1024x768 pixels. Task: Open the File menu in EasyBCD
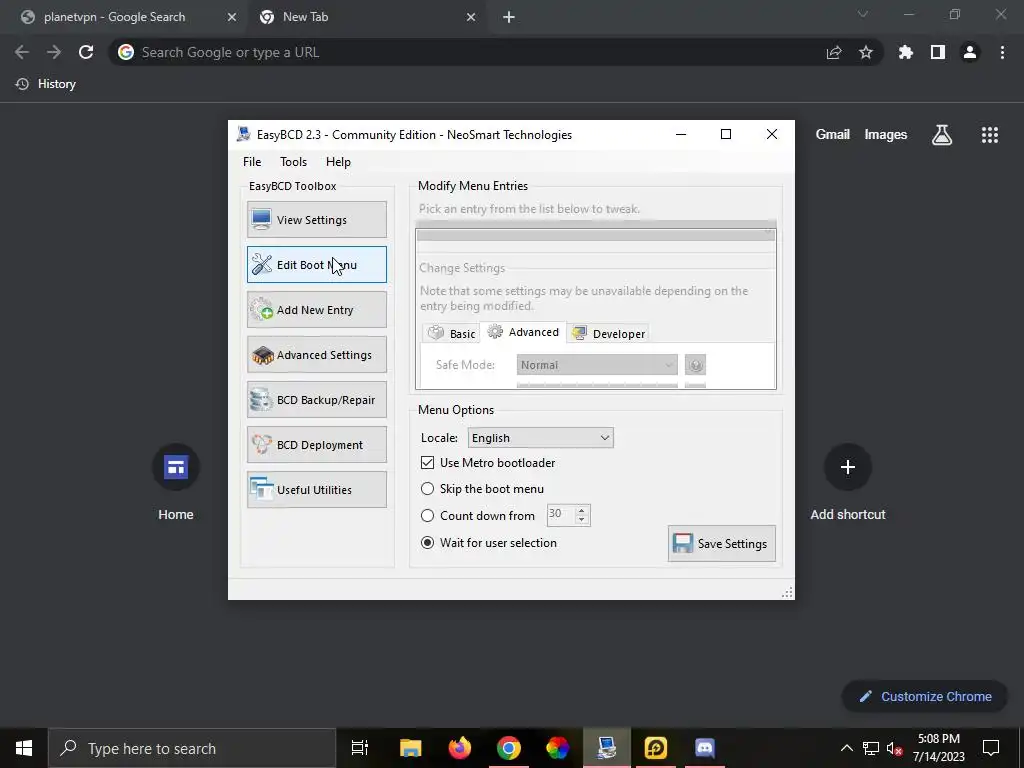coord(252,162)
